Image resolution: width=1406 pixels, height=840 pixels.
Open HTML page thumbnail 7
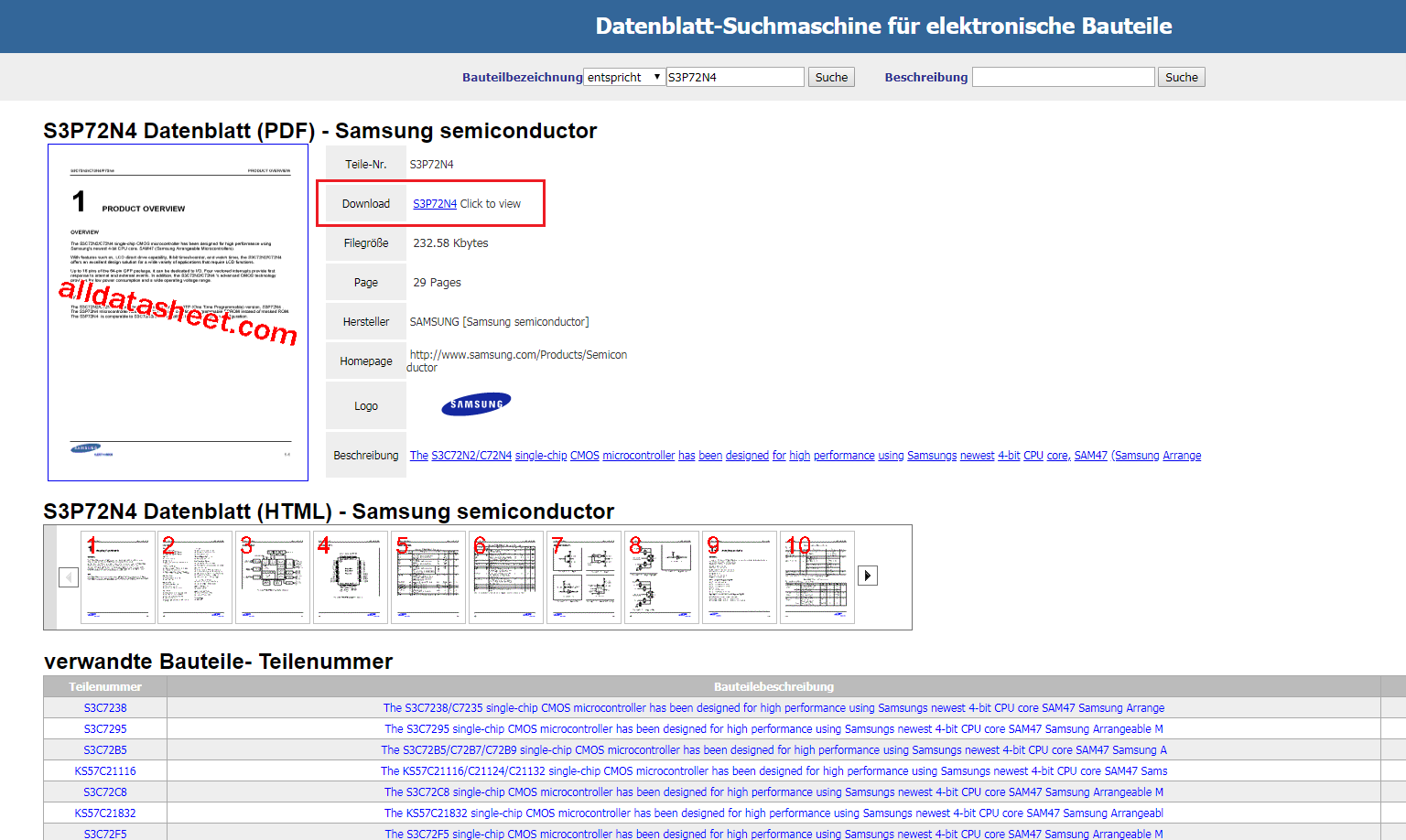(x=584, y=577)
